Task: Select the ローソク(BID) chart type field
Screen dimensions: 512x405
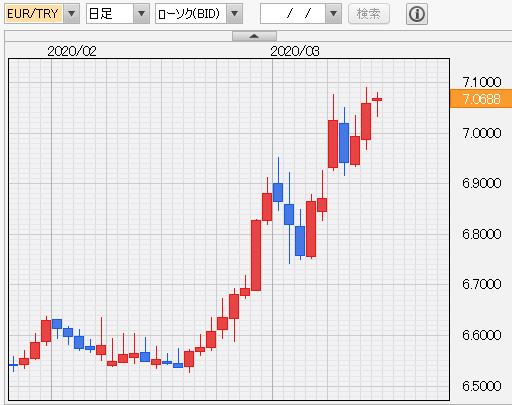Action: click(x=191, y=14)
